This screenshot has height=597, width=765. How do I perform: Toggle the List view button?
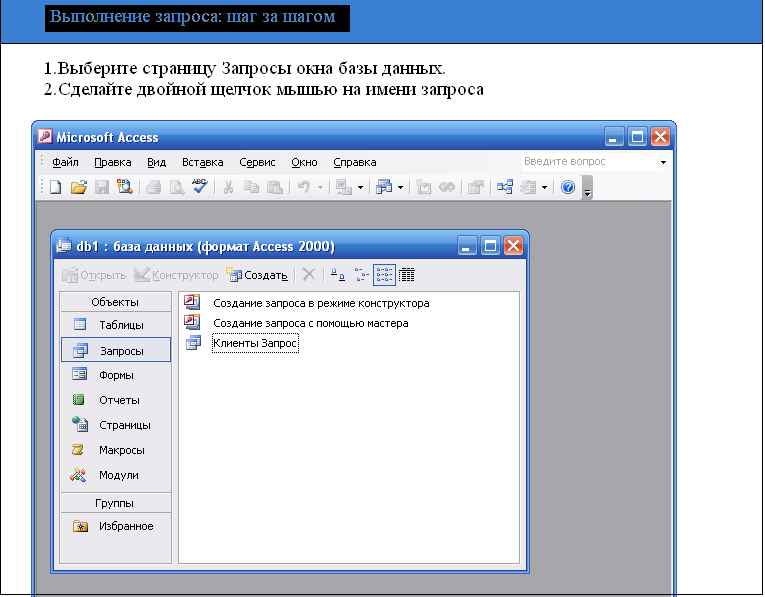click(x=384, y=275)
